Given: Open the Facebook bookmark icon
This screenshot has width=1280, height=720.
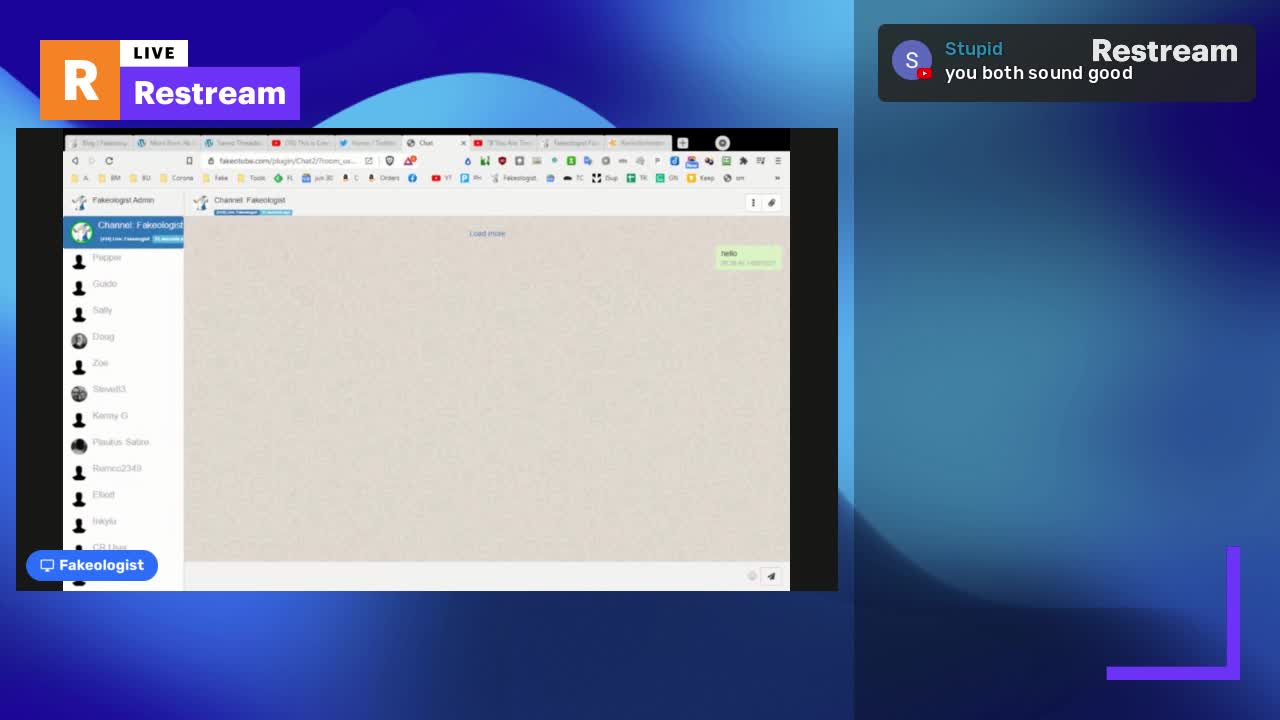Looking at the screenshot, I should click(412, 178).
